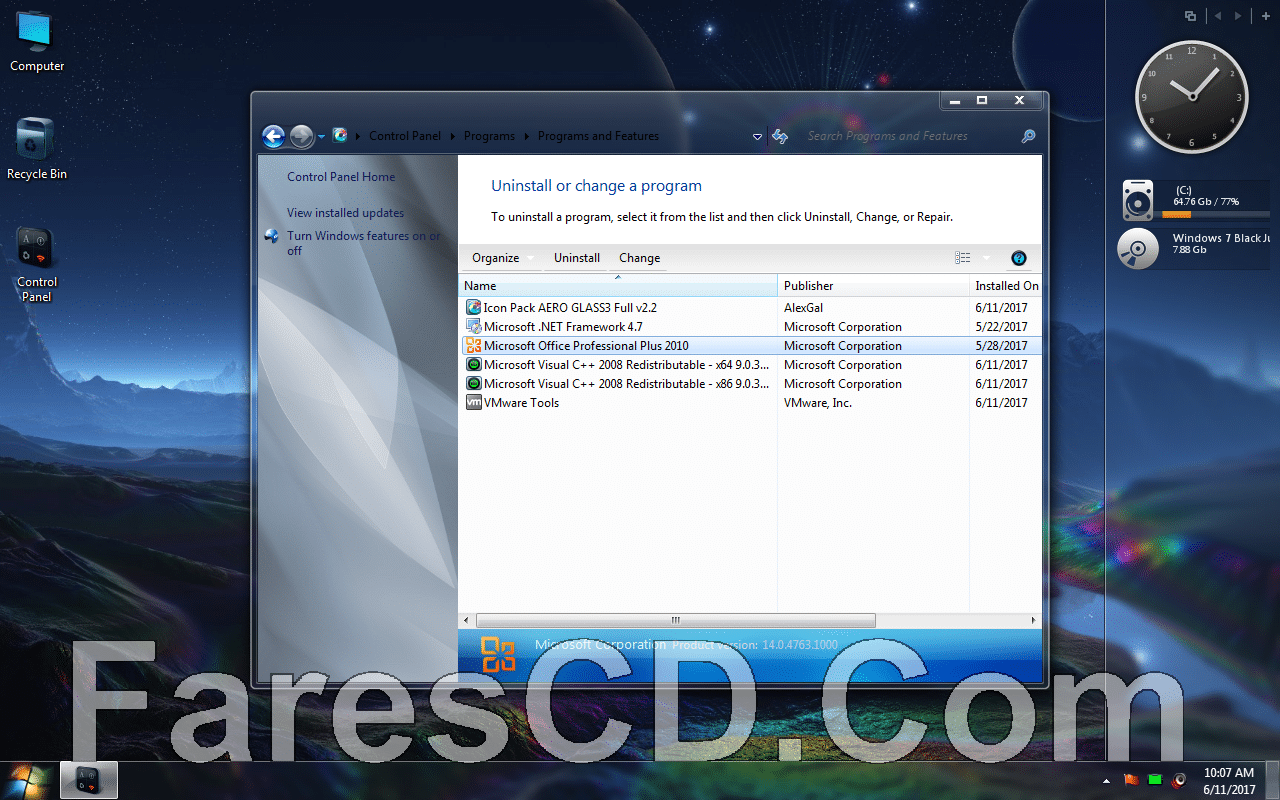Expand the arrow after Control Panel breadcrumb
Image resolution: width=1280 pixels, height=800 pixels.
[x=452, y=136]
